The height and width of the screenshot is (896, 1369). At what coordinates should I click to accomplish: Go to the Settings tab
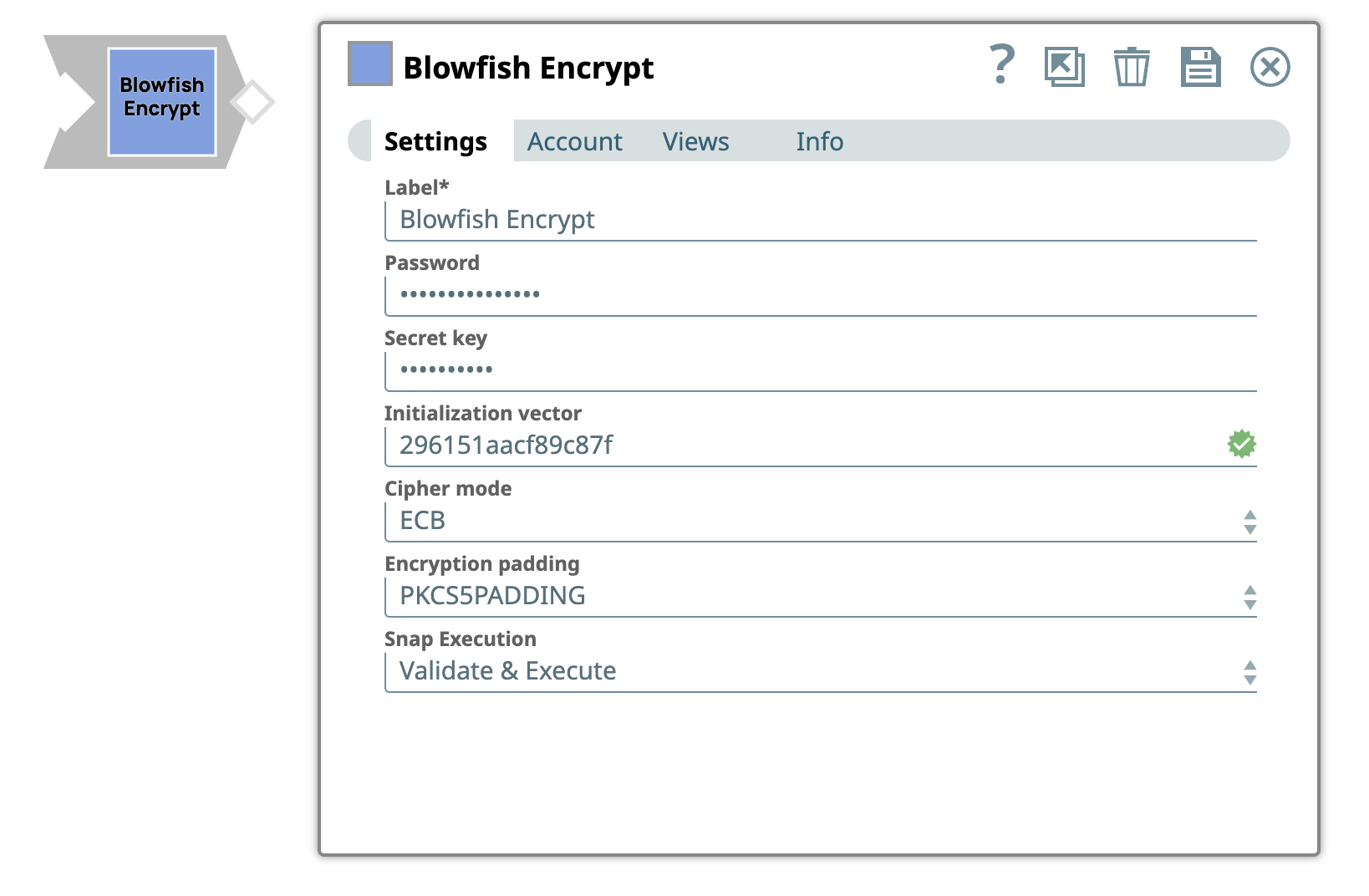point(435,141)
